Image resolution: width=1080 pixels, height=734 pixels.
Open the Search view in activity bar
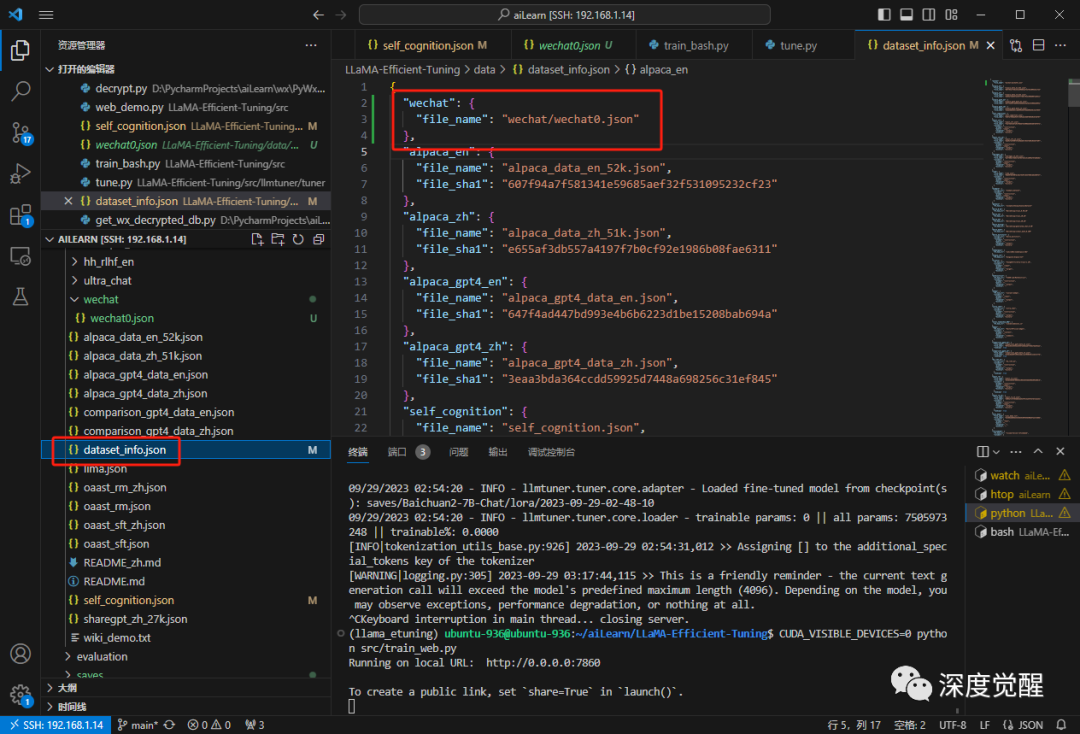21,91
